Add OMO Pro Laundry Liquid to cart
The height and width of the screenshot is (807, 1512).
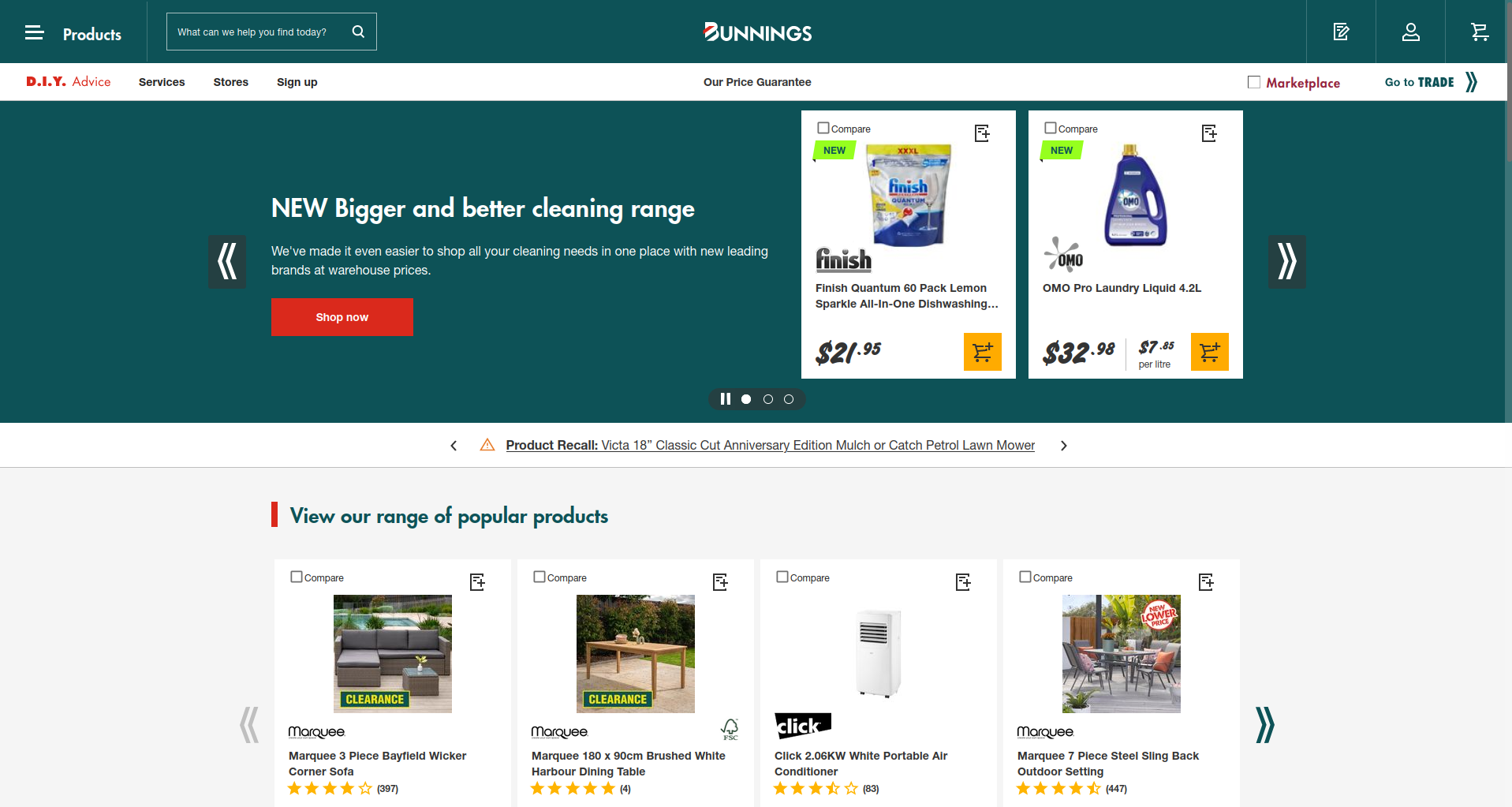(x=1209, y=352)
